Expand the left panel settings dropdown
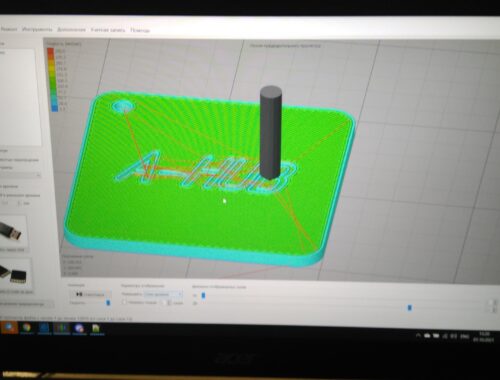This screenshot has height=380, width=500. [x=20, y=175]
